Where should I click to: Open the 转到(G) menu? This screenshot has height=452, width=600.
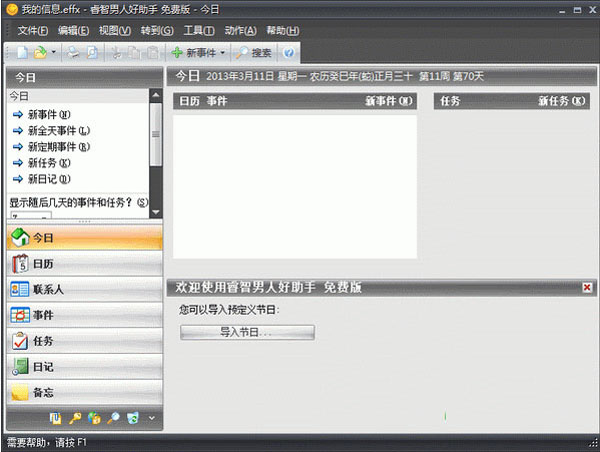pos(157,31)
